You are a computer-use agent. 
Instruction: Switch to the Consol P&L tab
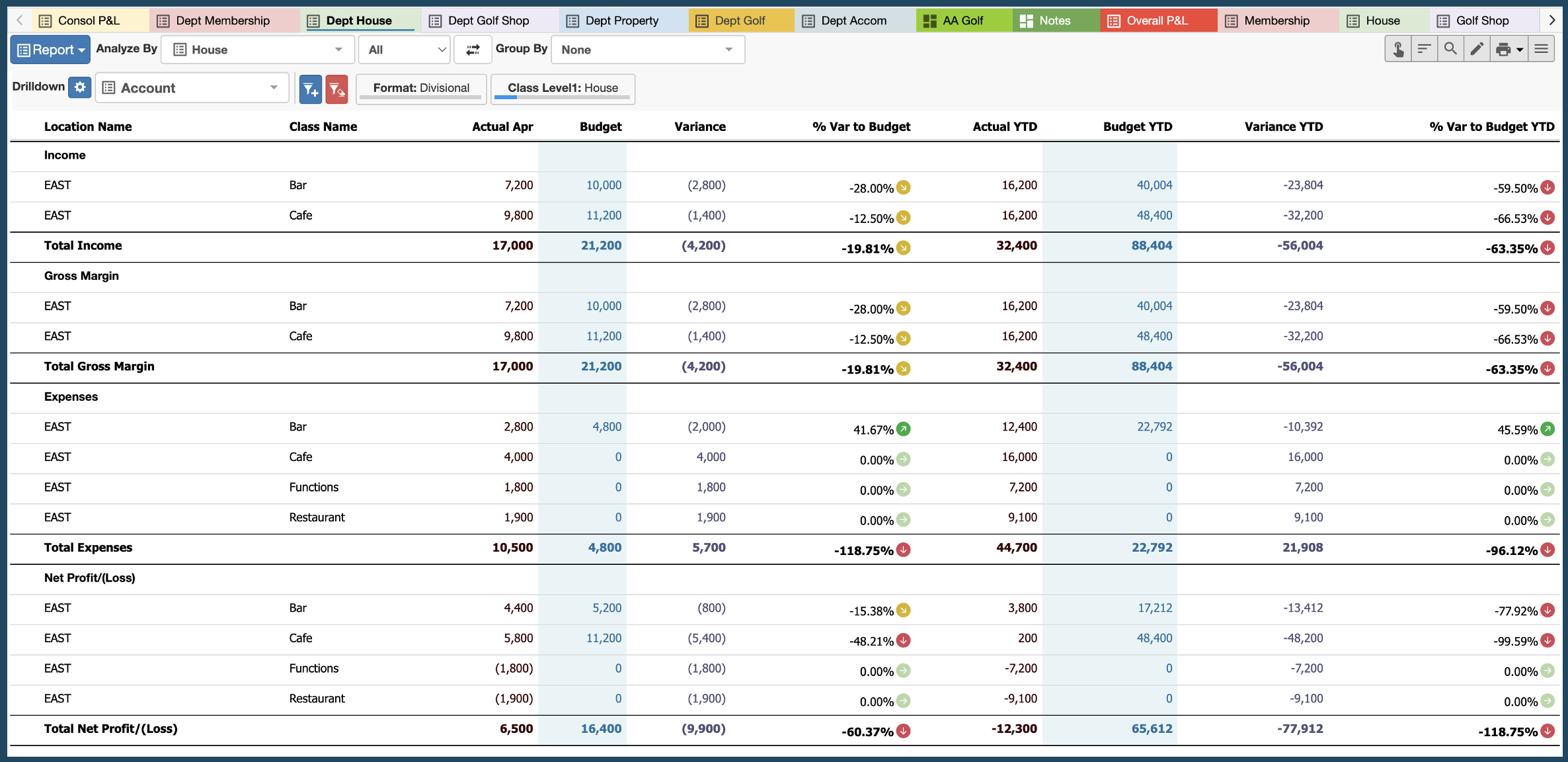pos(89,21)
